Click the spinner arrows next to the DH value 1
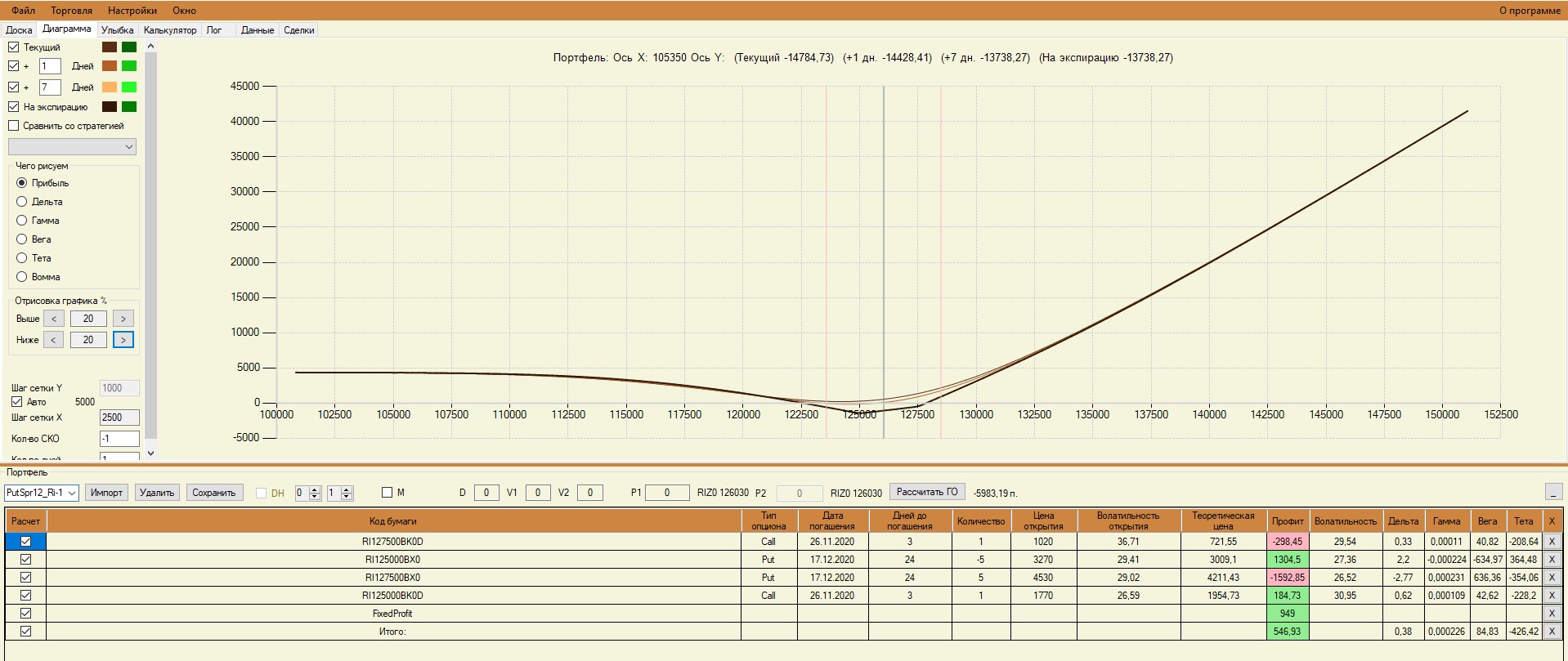This screenshot has width=1568, height=661. [347, 493]
